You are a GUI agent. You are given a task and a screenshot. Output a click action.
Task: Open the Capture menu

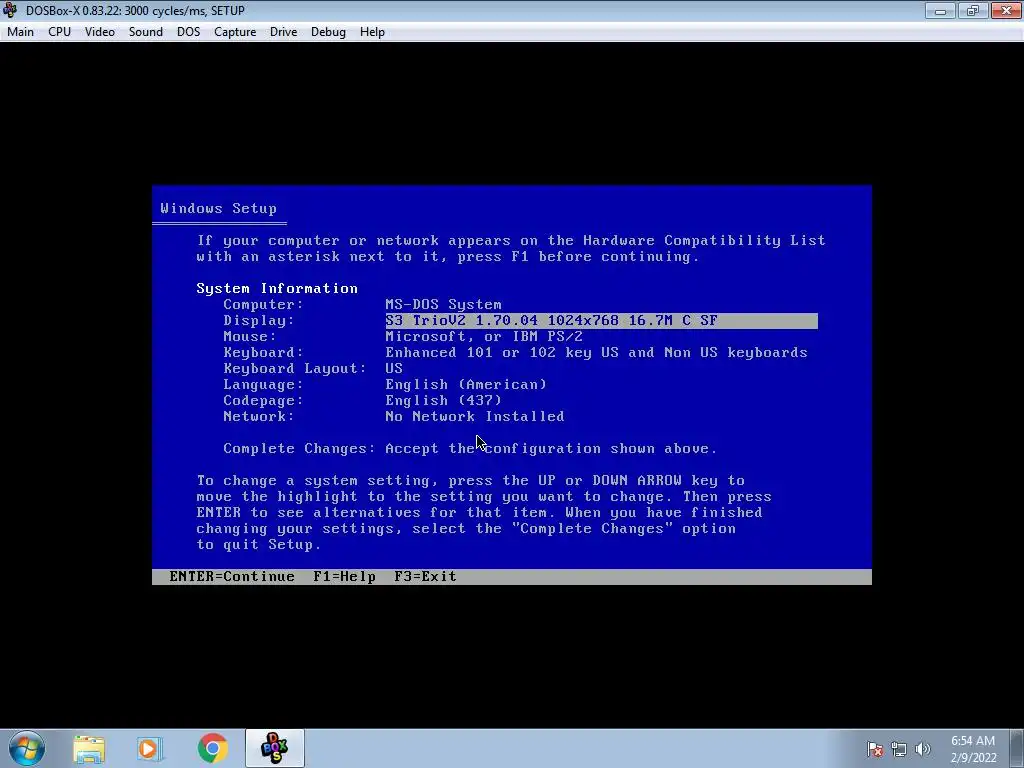pos(234,32)
